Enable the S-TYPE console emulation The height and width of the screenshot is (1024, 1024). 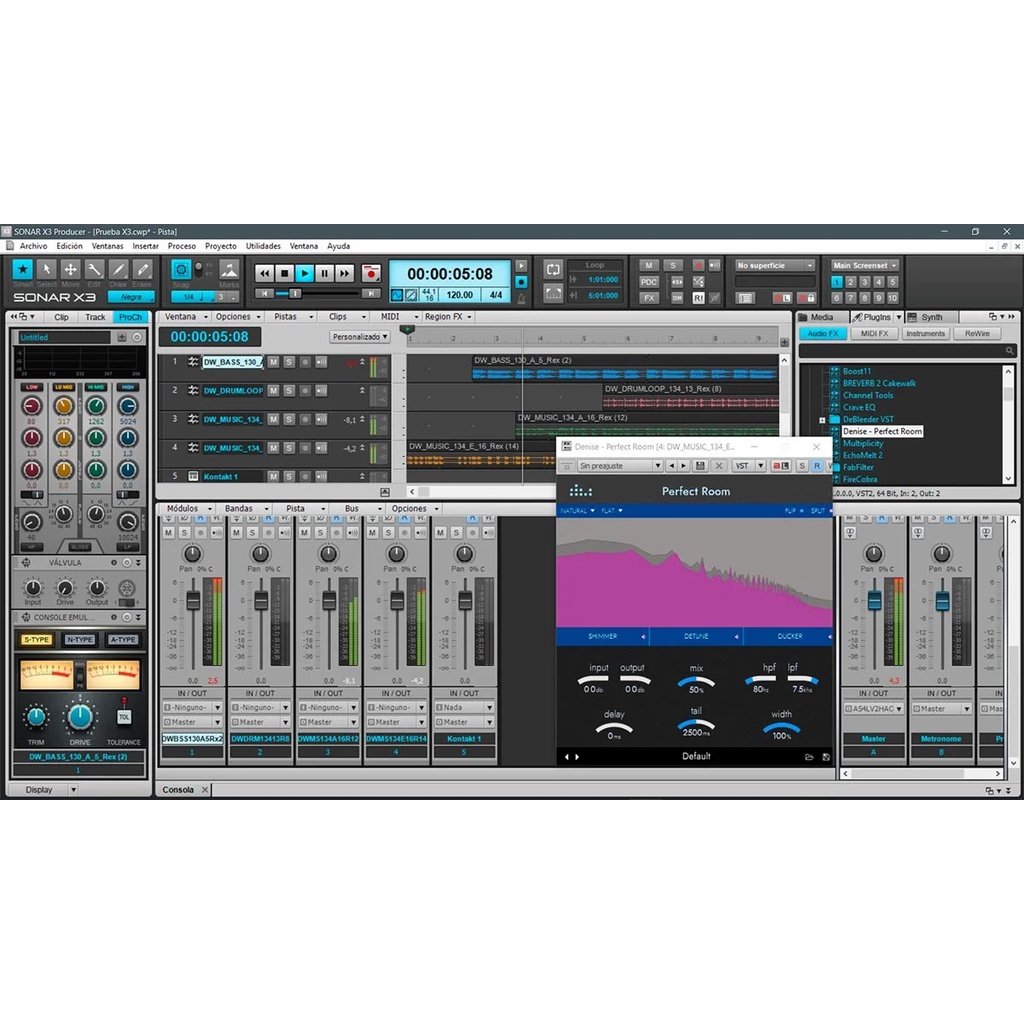coord(37,640)
